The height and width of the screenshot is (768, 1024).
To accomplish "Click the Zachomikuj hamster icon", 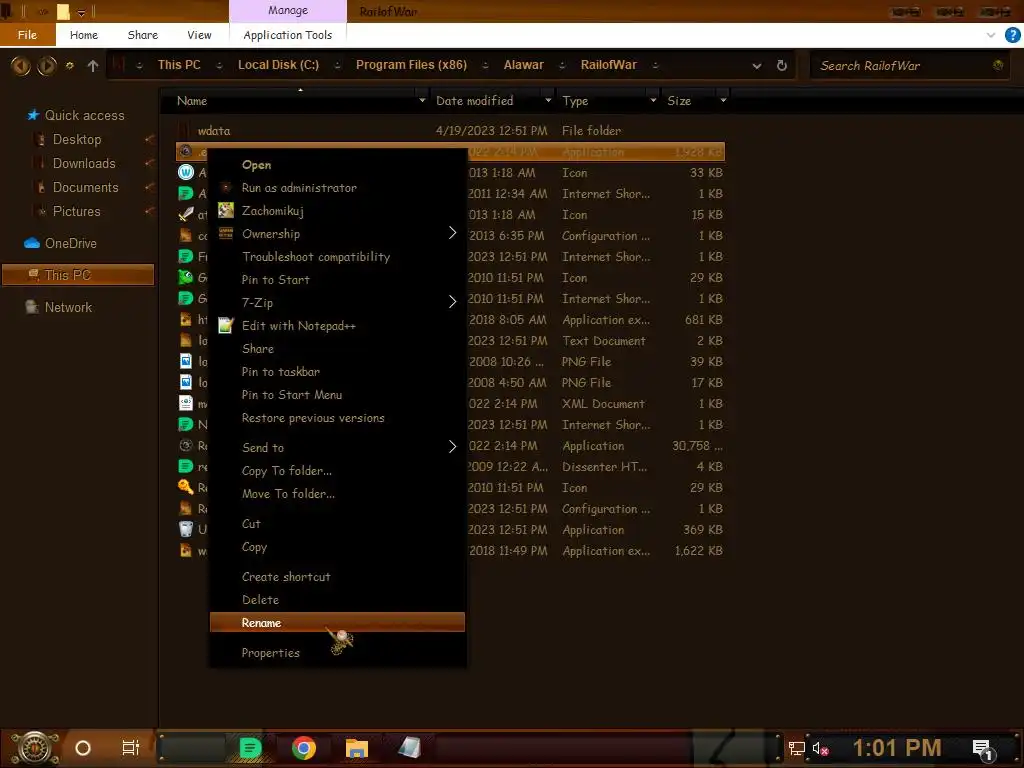I will pyautogui.click(x=226, y=210).
